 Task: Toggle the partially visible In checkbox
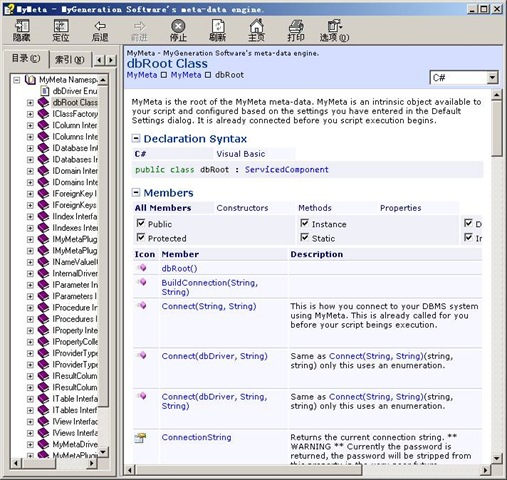point(468,237)
